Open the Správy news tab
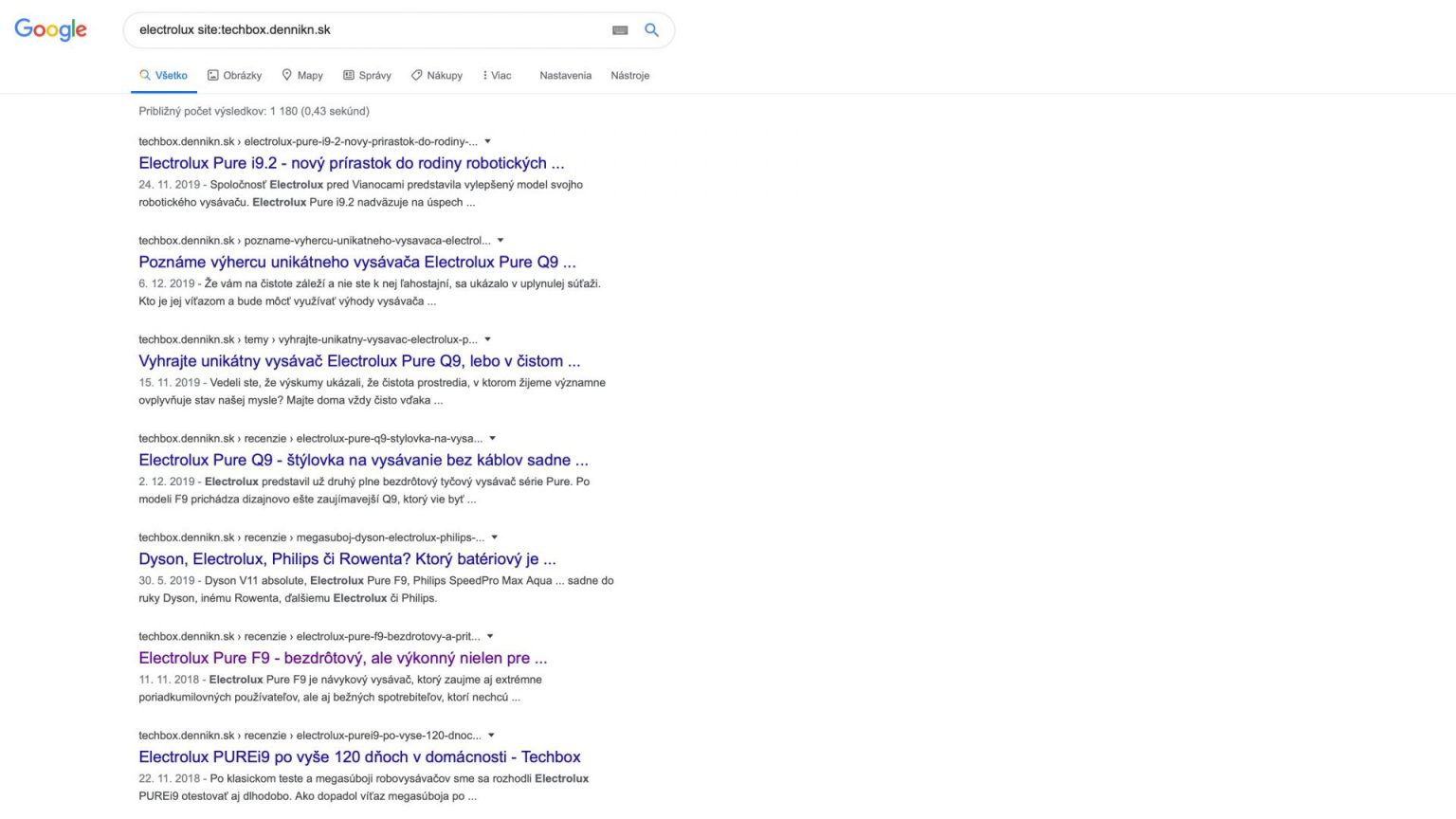This screenshot has width=1456, height=819. click(367, 75)
